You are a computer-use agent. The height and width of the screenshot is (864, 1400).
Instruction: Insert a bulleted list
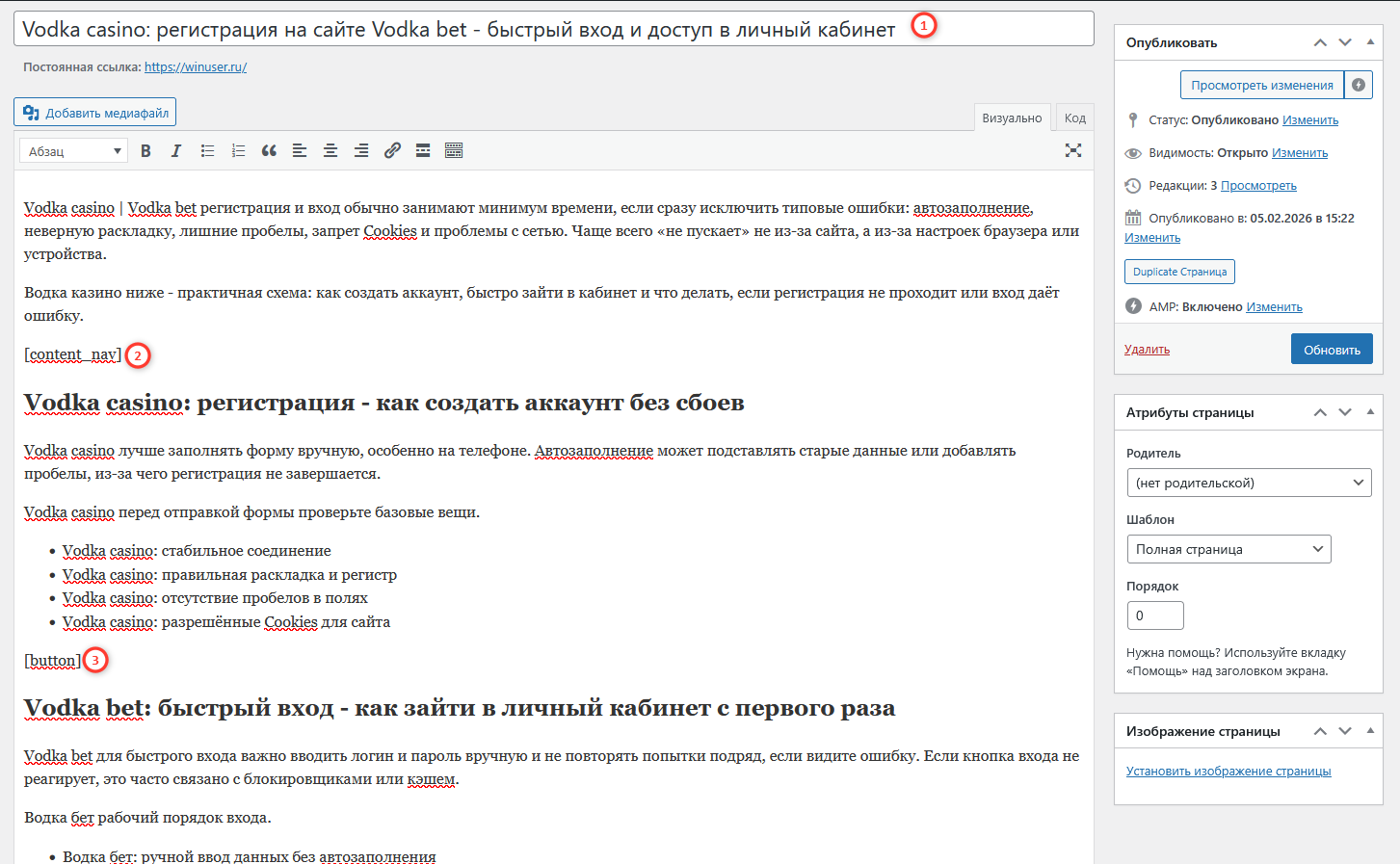(x=207, y=150)
